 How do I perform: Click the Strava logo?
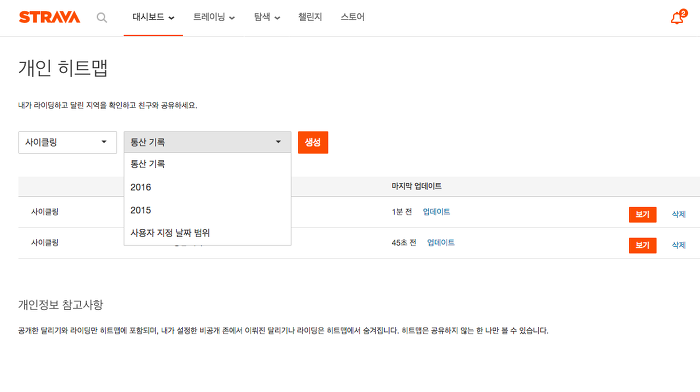50,17
